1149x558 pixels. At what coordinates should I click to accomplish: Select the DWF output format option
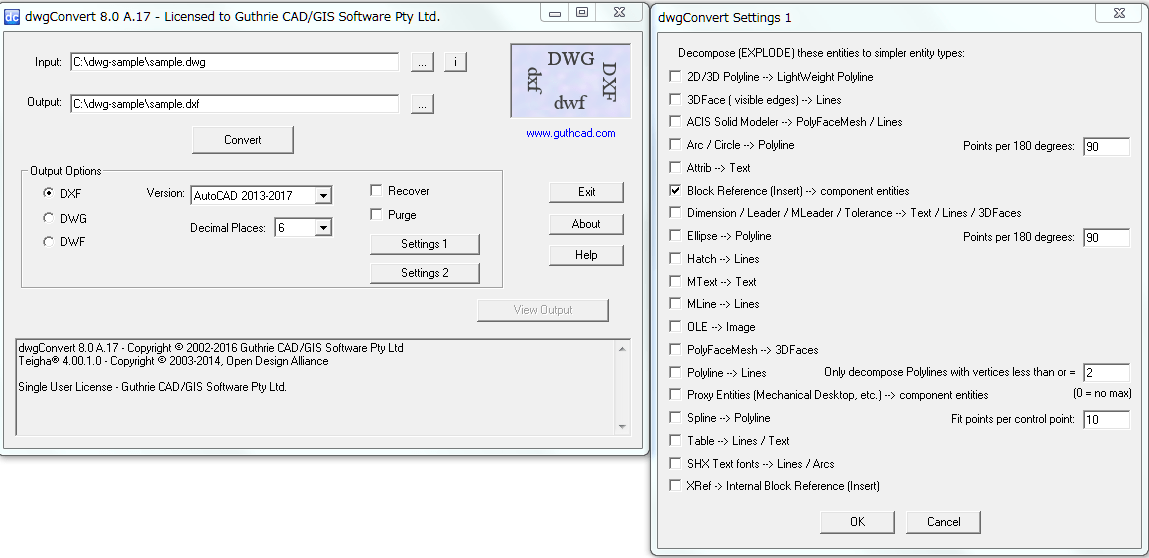[48, 241]
